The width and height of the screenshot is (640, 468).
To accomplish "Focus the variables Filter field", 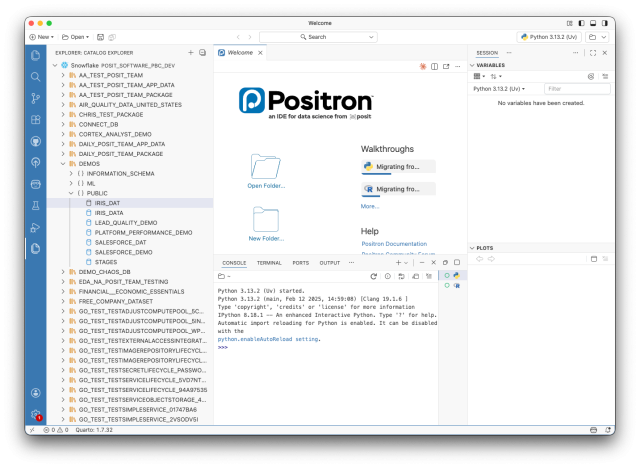I will pyautogui.click(x=577, y=89).
